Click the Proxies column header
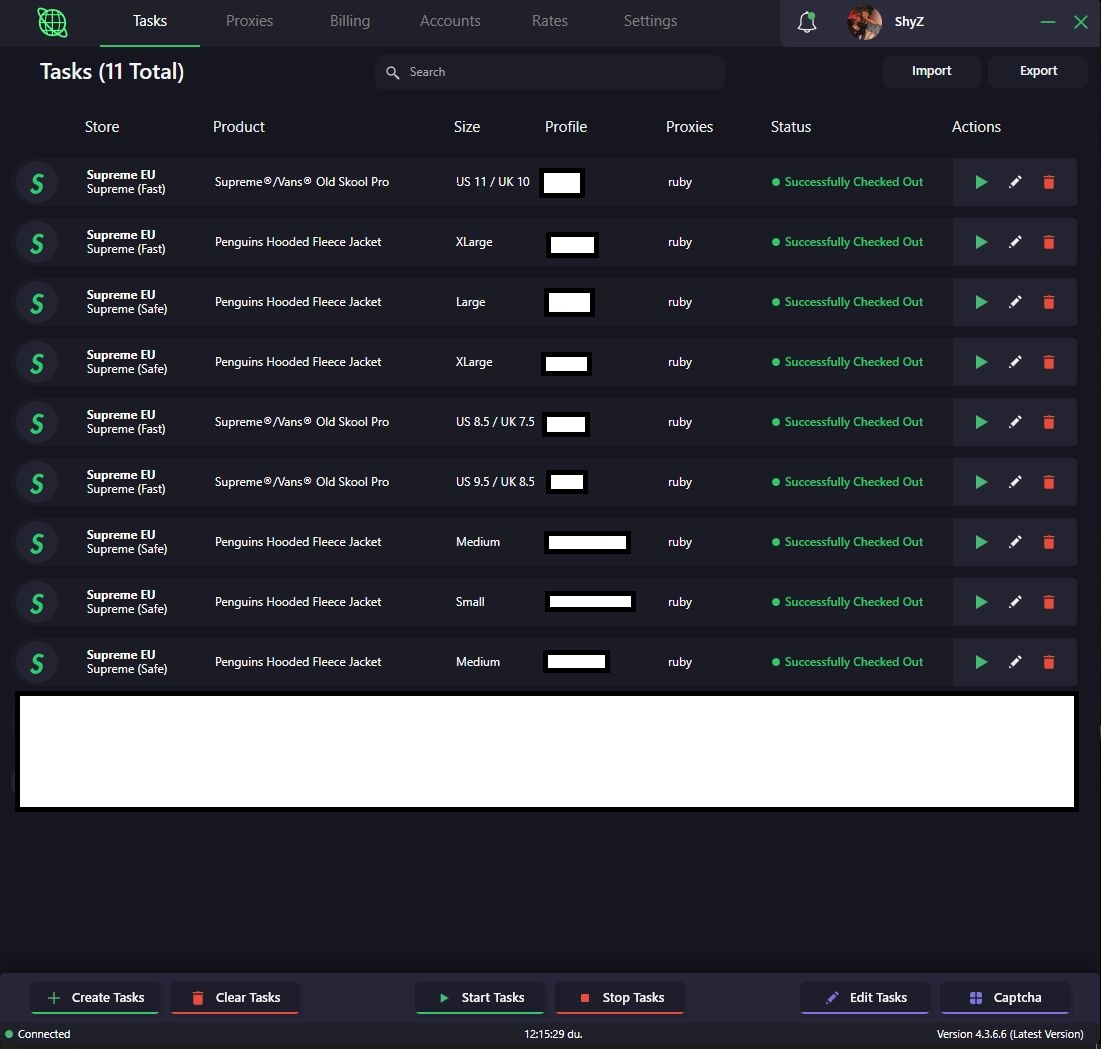Image resolution: width=1101 pixels, height=1049 pixels. [x=689, y=127]
